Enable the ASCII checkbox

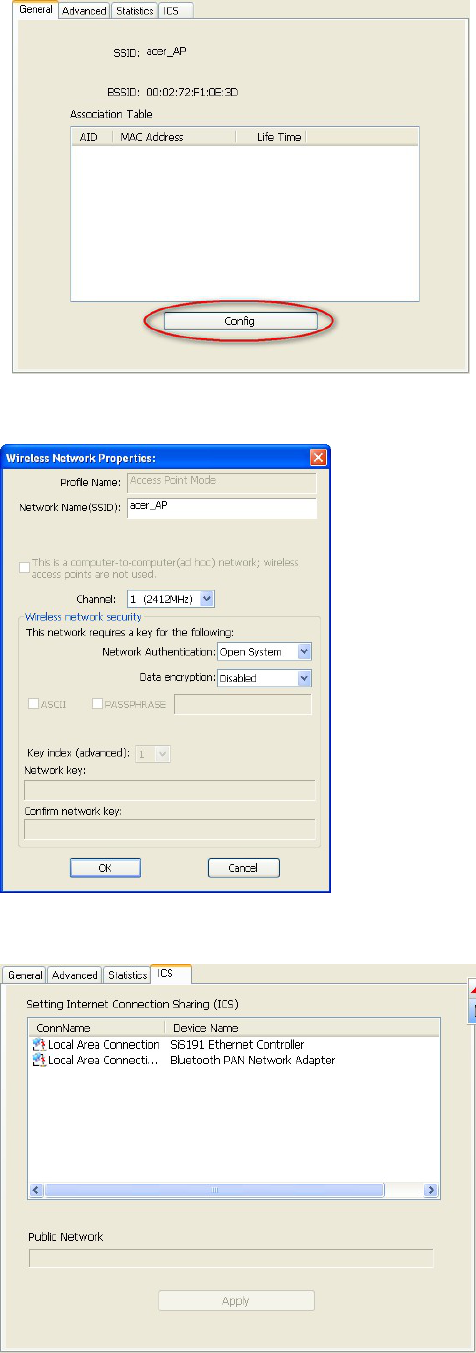click(33, 704)
